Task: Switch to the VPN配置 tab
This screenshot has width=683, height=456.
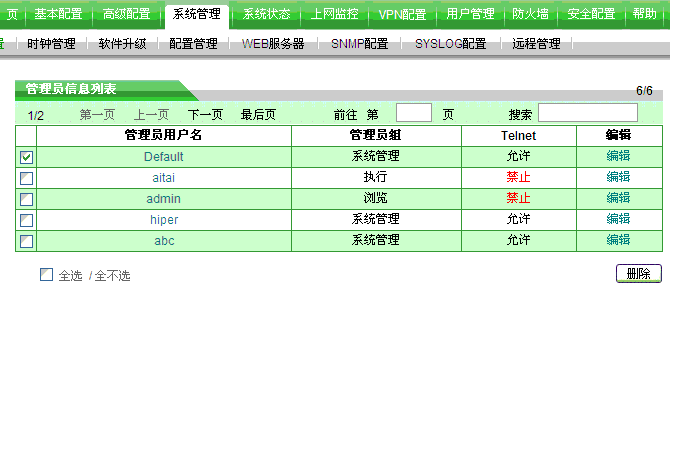Action: point(402,14)
